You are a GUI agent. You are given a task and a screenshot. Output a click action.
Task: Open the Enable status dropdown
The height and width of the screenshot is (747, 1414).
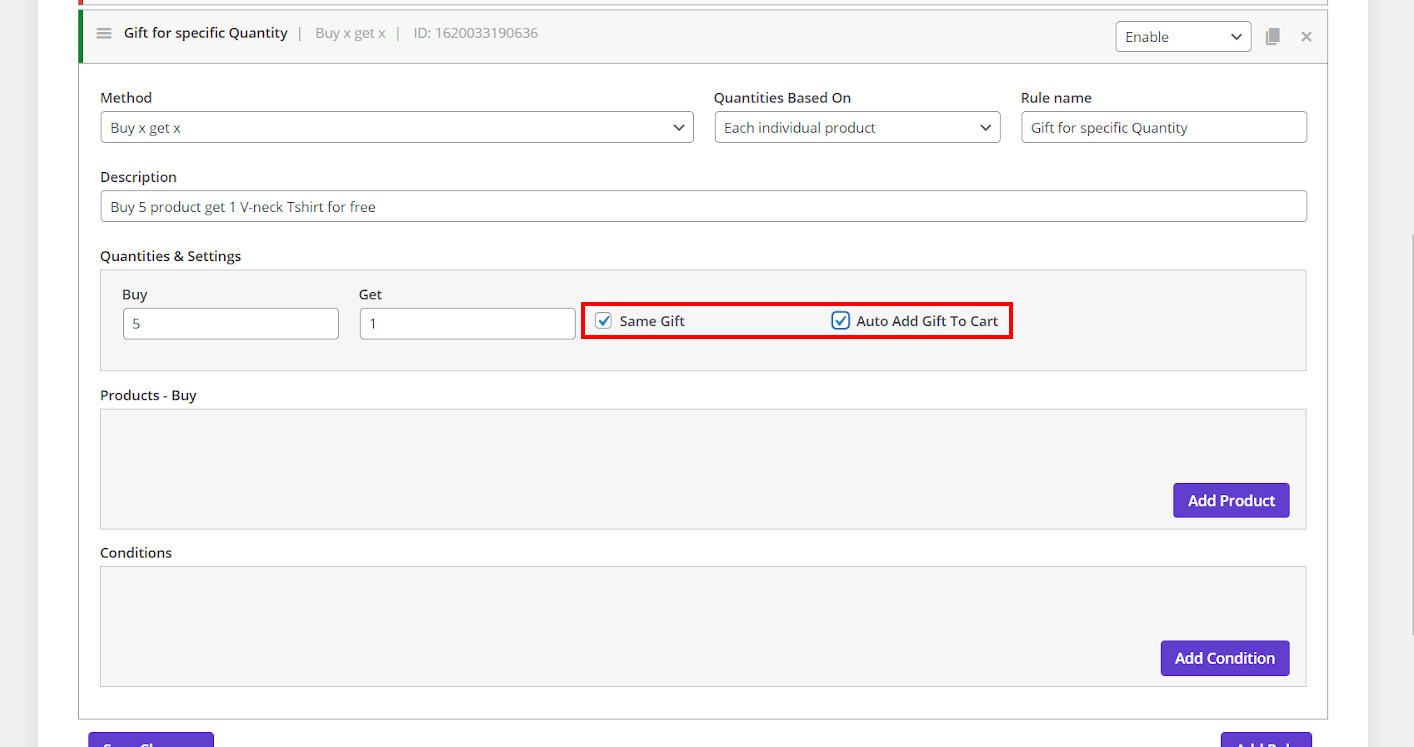tap(1182, 37)
